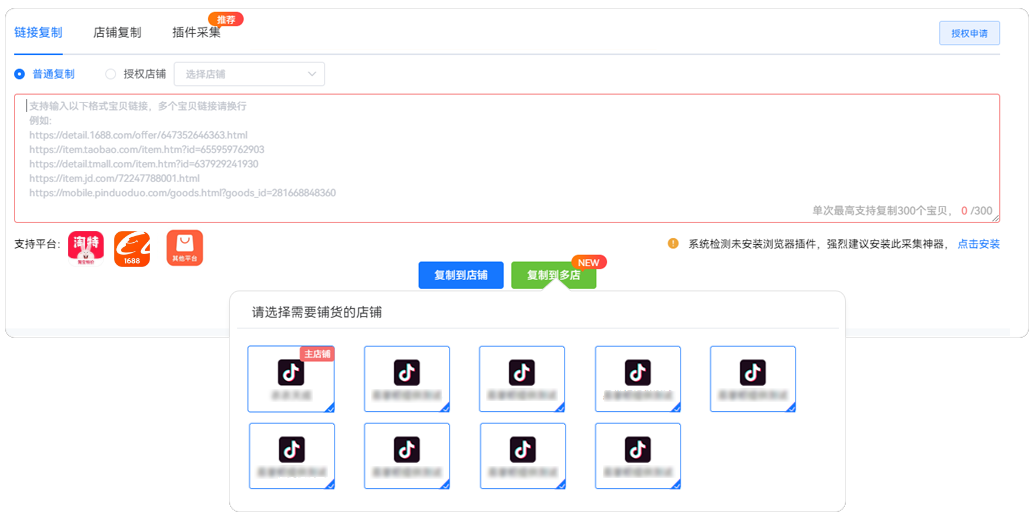
Task: Switch to the 插件采集 tab
Action: (196, 32)
